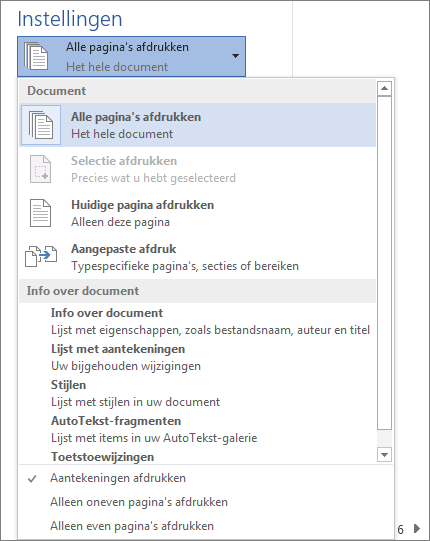Click 'Alleen deze pagina' description text
This screenshot has width=430, height=541.
[x=120, y=222]
